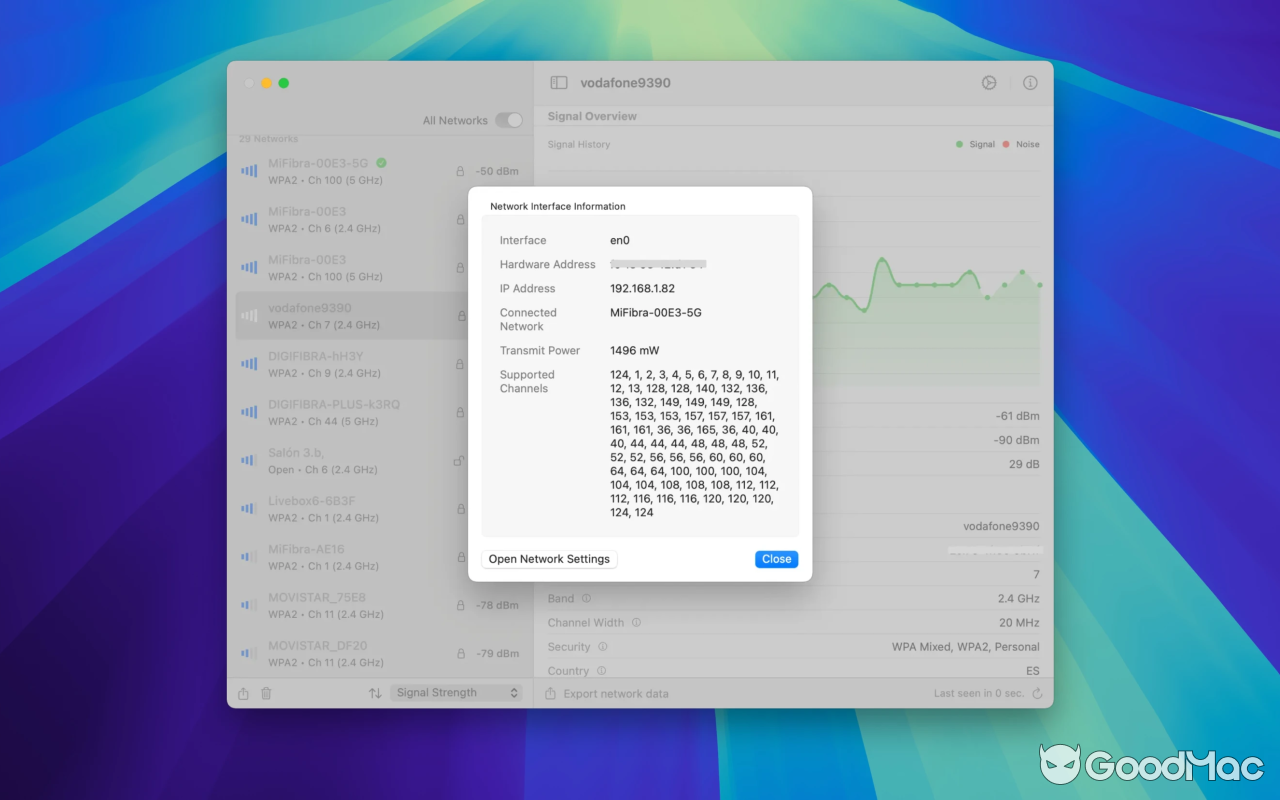
Task: Click the trash icon to clear networks
Action: click(x=265, y=692)
